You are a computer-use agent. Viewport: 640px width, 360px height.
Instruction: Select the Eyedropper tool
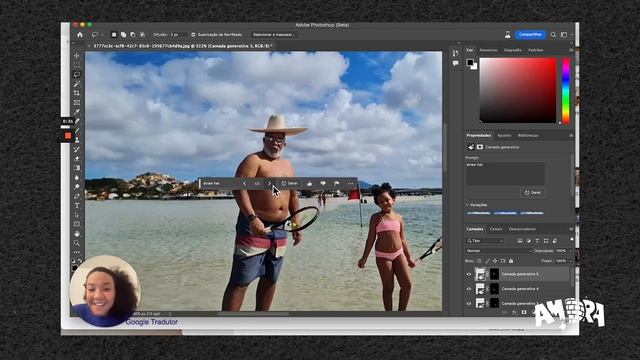coord(77,112)
